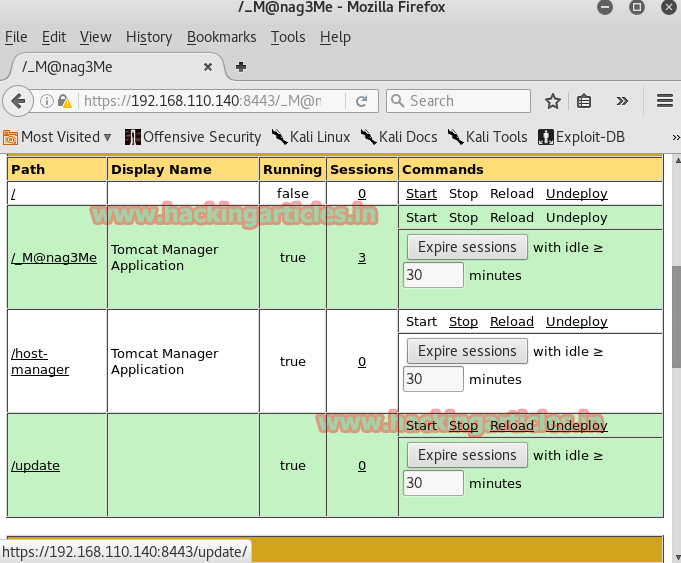Minimize the Firefox window
The width and height of the screenshot is (681, 563).
pos(605,7)
